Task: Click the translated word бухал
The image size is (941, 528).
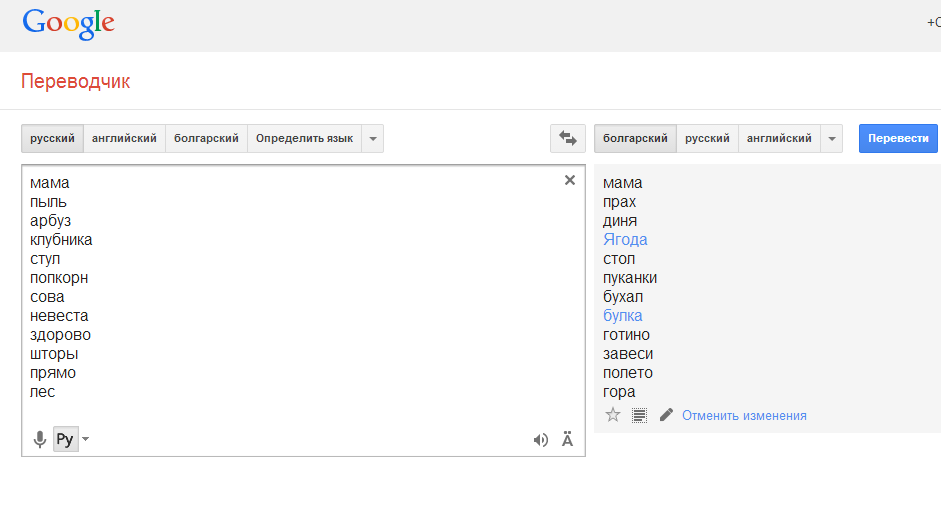Action: 623,296
